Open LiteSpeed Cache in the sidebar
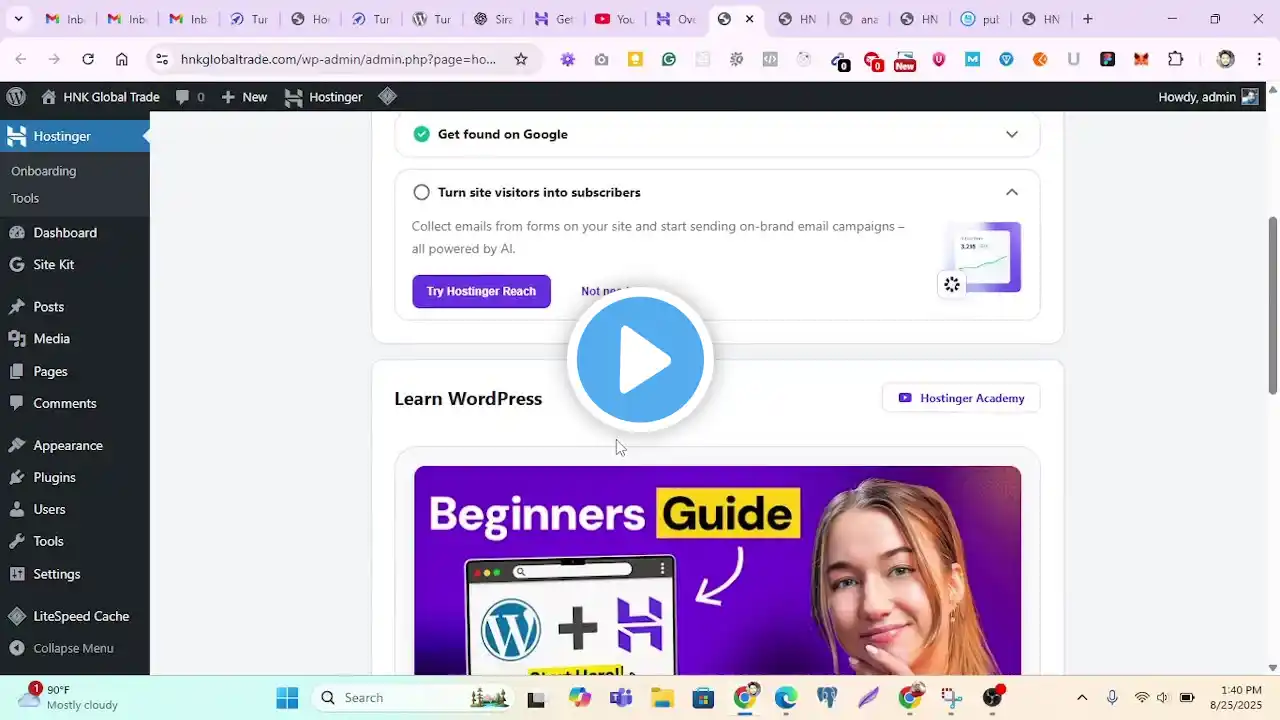 [75, 616]
